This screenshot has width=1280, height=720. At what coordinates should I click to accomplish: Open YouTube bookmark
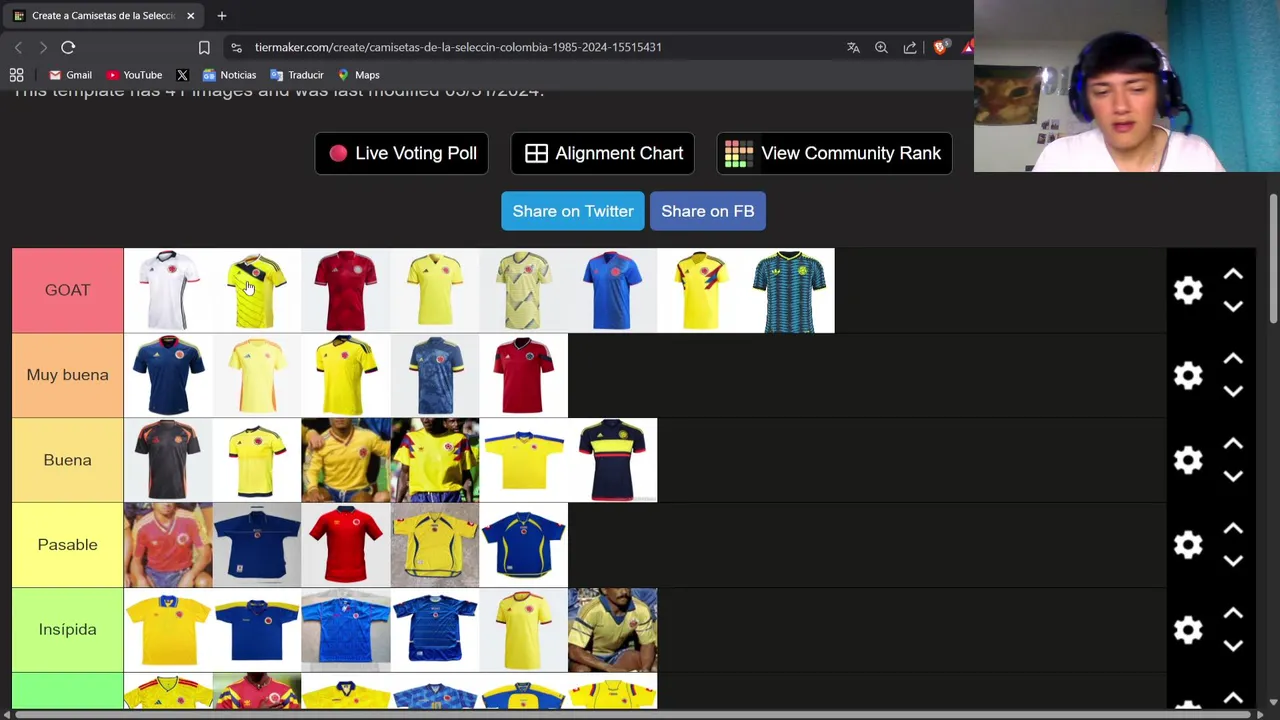(134, 75)
